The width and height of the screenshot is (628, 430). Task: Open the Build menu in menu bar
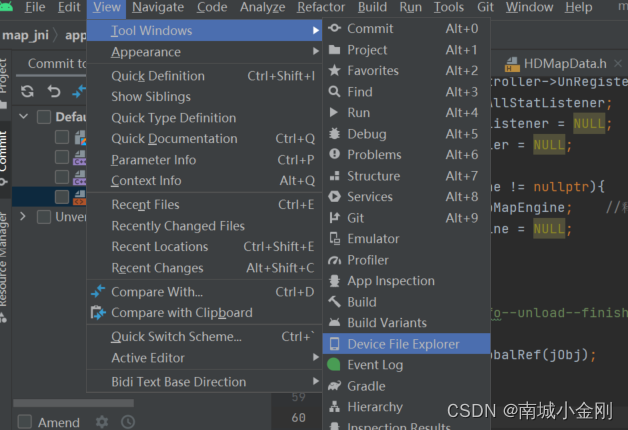tap(372, 7)
